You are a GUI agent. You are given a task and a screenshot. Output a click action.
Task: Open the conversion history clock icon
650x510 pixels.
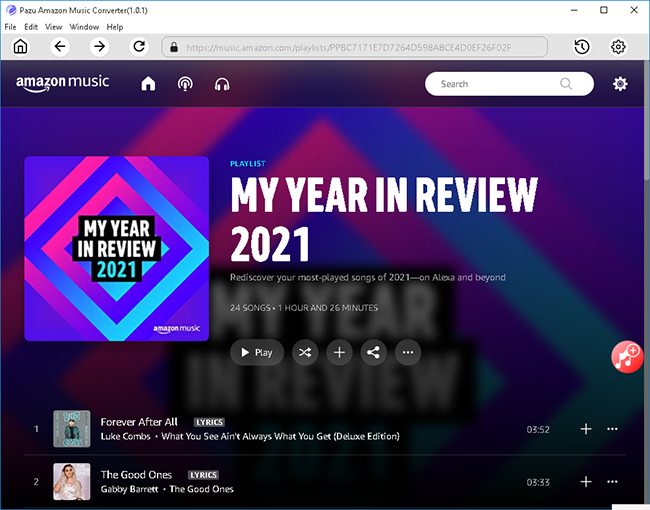pyautogui.click(x=582, y=47)
